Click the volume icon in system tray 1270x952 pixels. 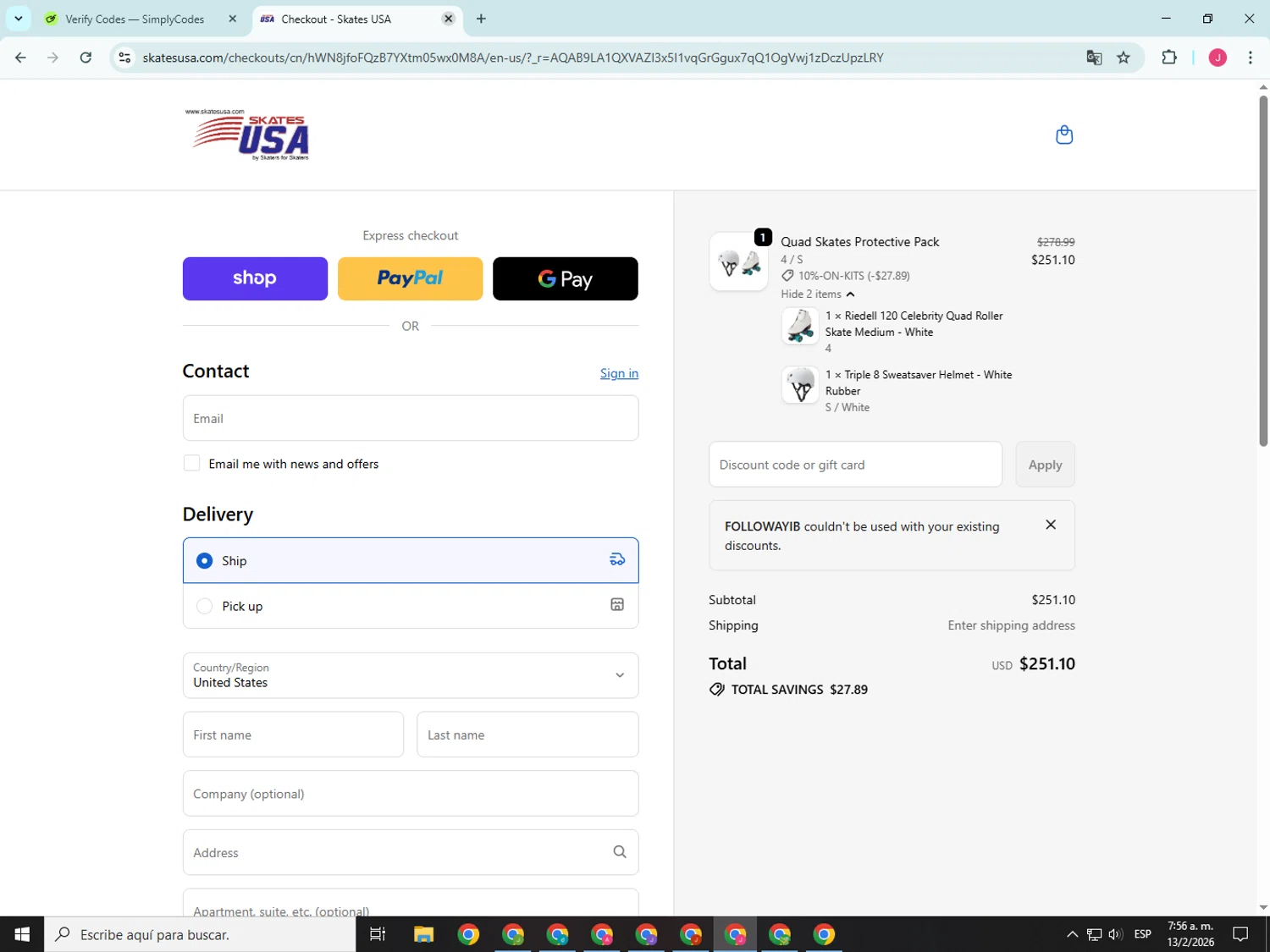point(1115,934)
